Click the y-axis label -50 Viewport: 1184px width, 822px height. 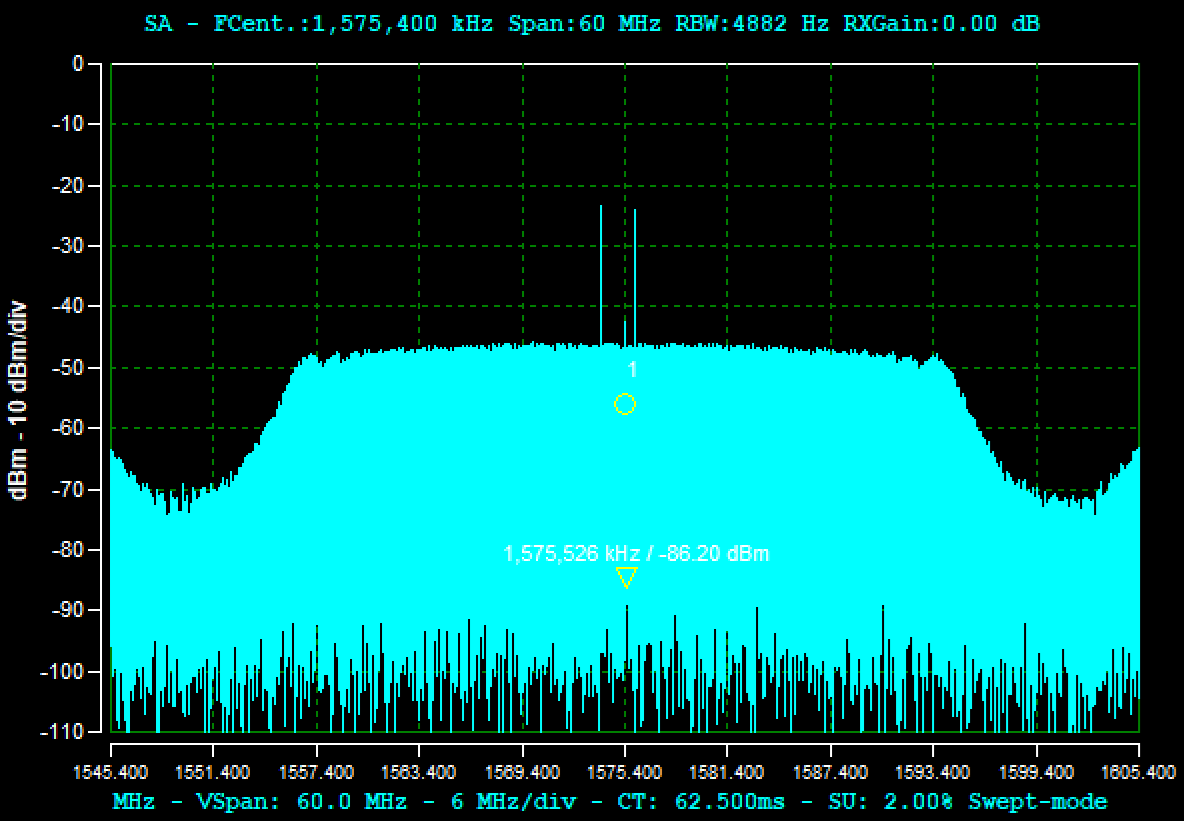tap(69, 368)
